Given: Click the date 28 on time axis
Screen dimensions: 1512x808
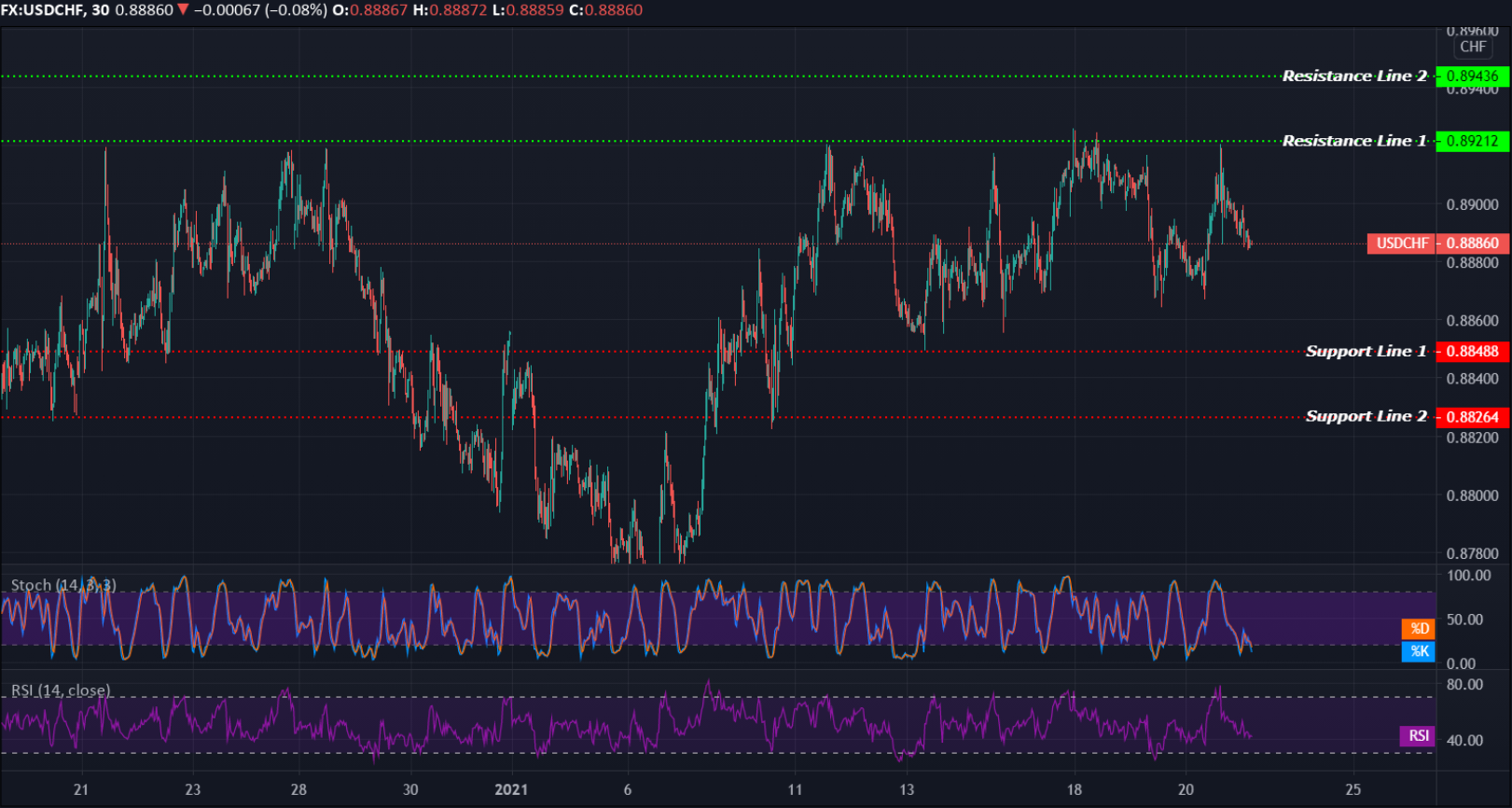Looking at the screenshot, I should [x=298, y=789].
